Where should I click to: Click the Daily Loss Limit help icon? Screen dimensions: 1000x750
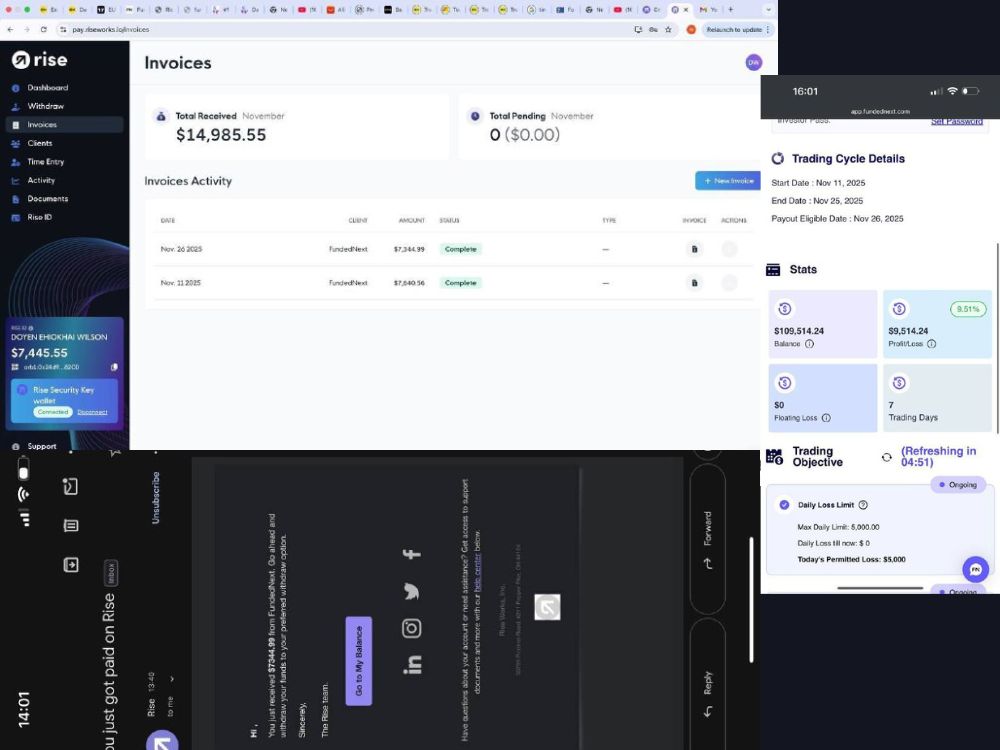pos(863,504)
